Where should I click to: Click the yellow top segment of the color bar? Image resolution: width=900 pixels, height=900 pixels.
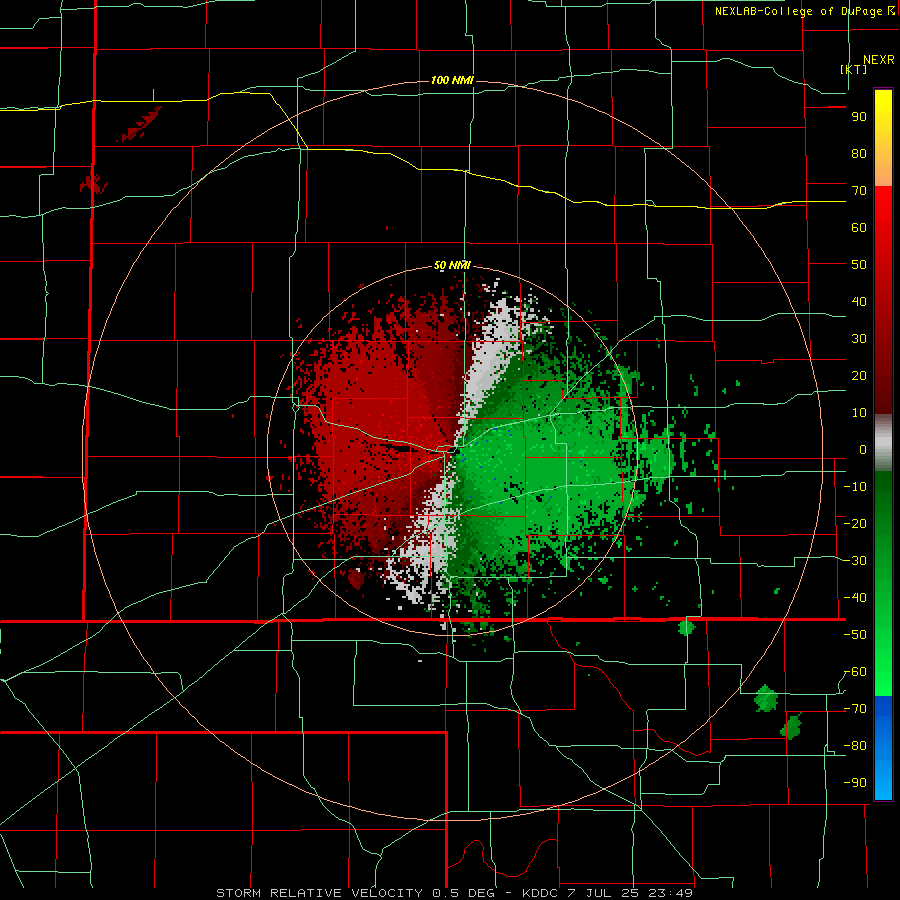883,138
